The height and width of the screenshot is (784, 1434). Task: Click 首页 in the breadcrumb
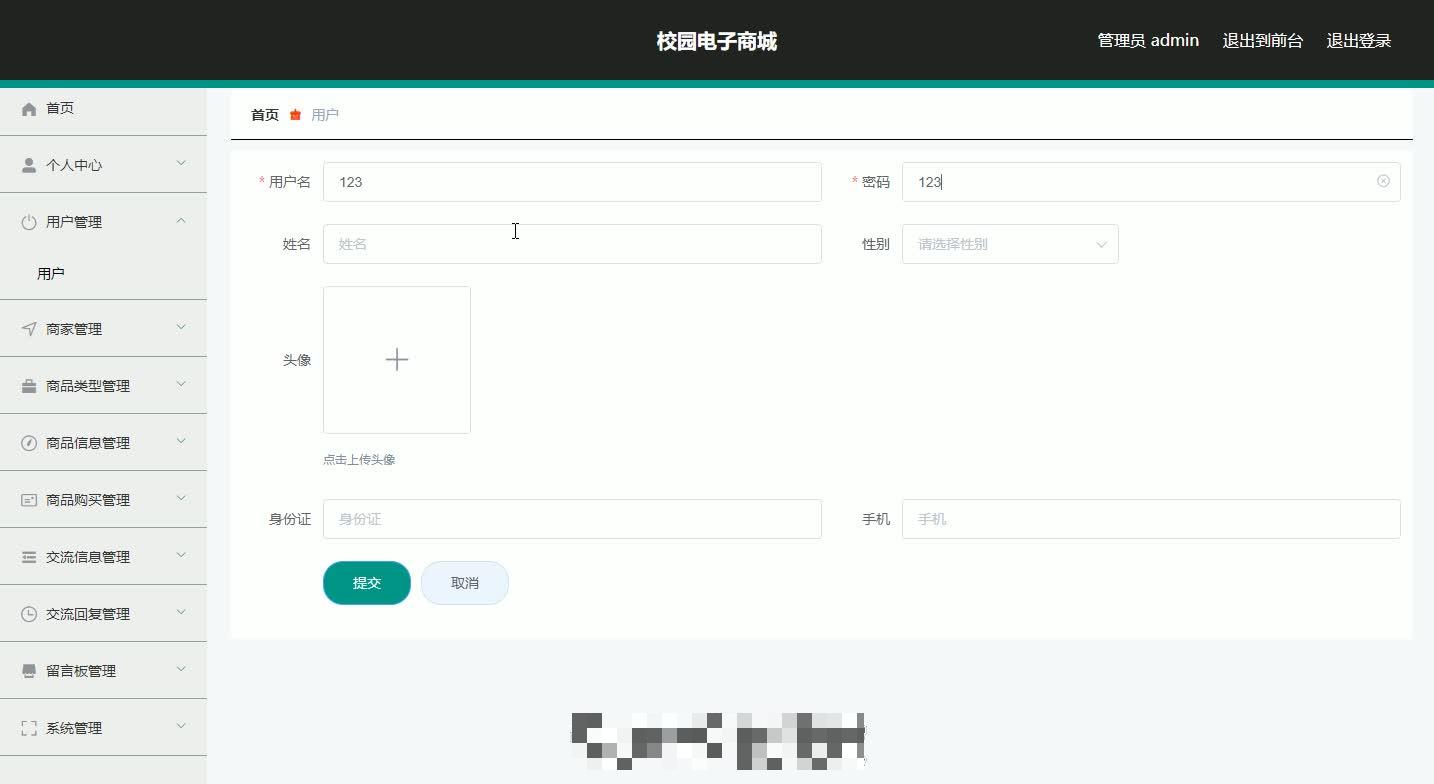coord(265,115)
